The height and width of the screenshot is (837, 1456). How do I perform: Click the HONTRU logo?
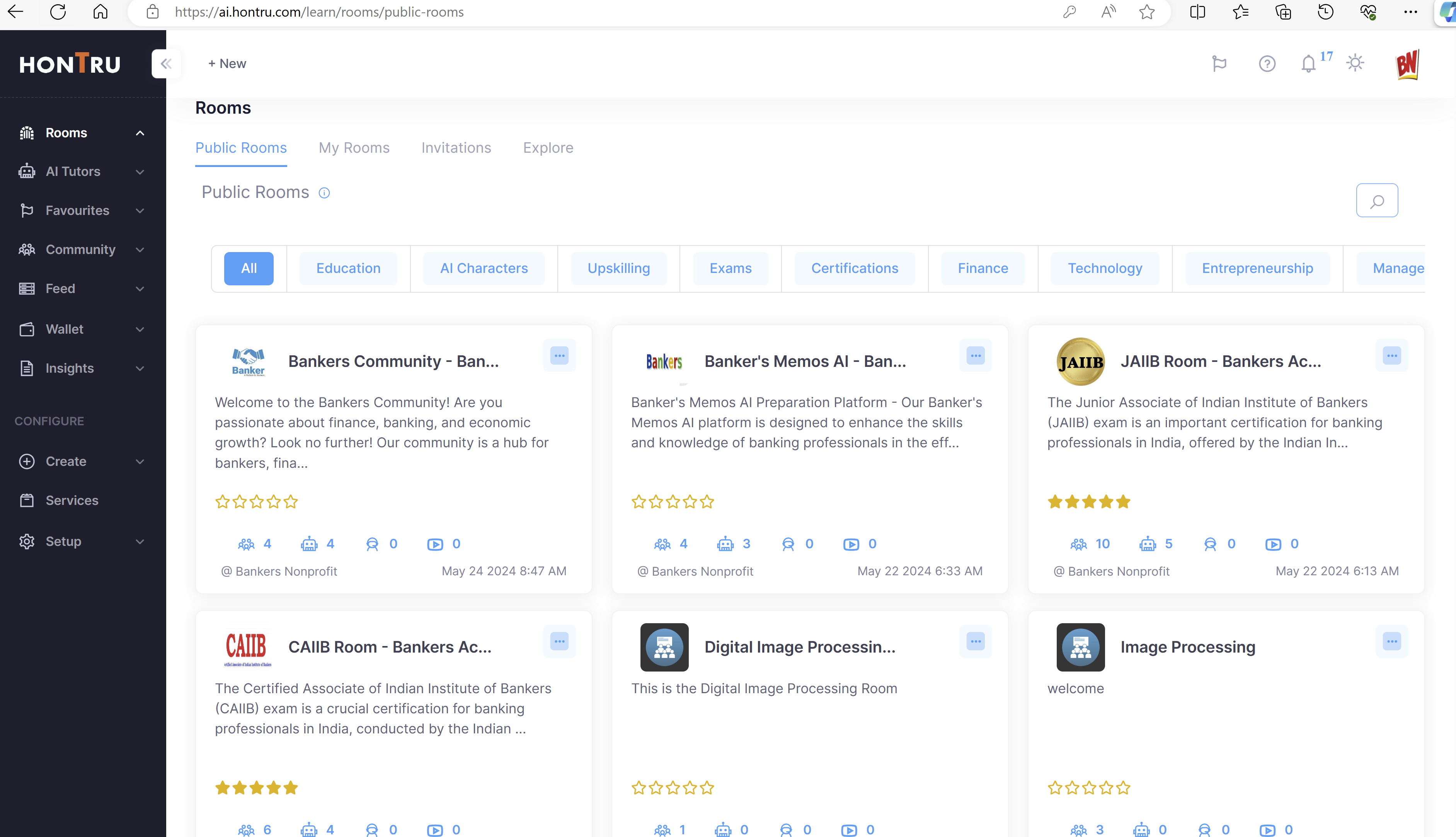[x=70, y=63]
